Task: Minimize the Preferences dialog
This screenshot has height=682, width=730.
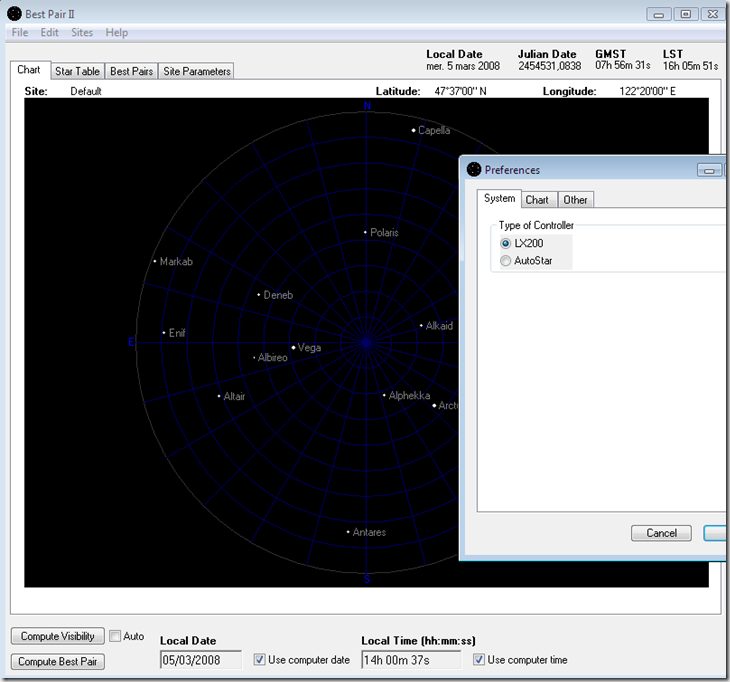Action: tap(709, 170)
